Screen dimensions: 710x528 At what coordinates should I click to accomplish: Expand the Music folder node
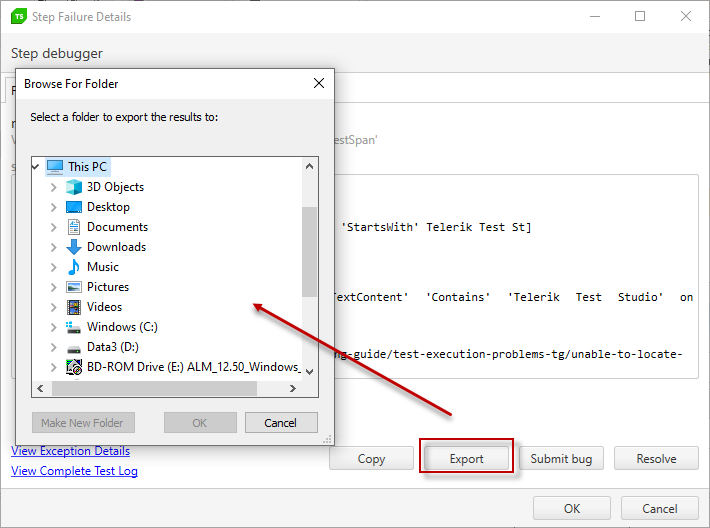(53, 267)
